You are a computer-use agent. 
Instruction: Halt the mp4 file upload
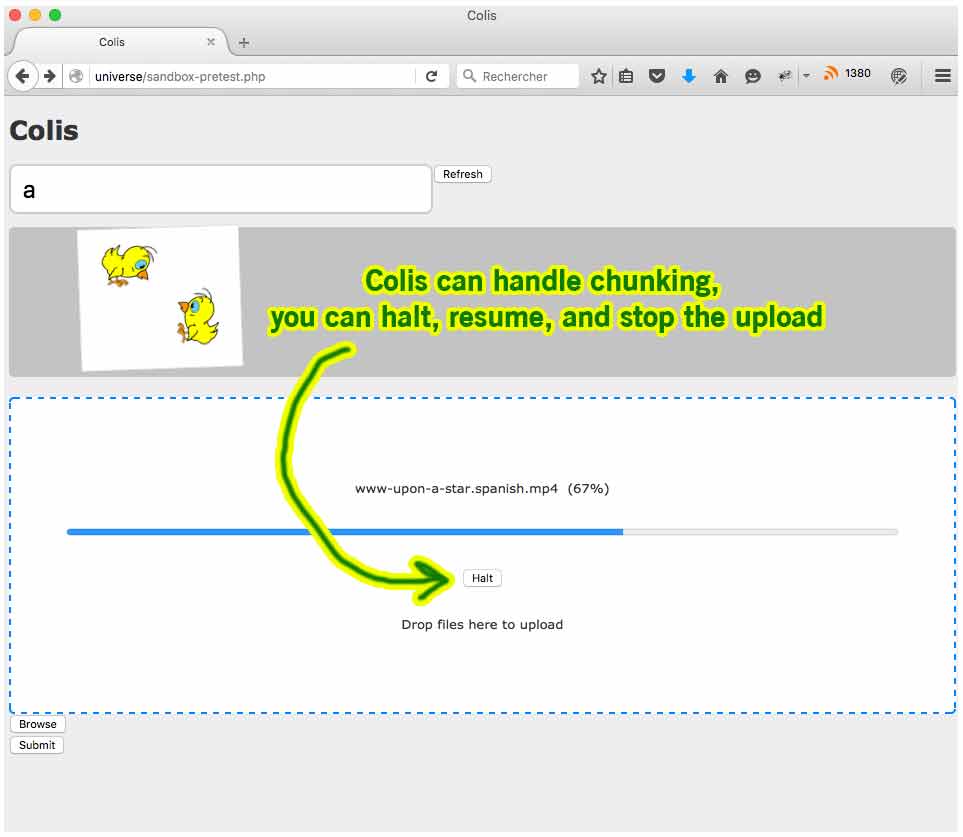point(482,578)
